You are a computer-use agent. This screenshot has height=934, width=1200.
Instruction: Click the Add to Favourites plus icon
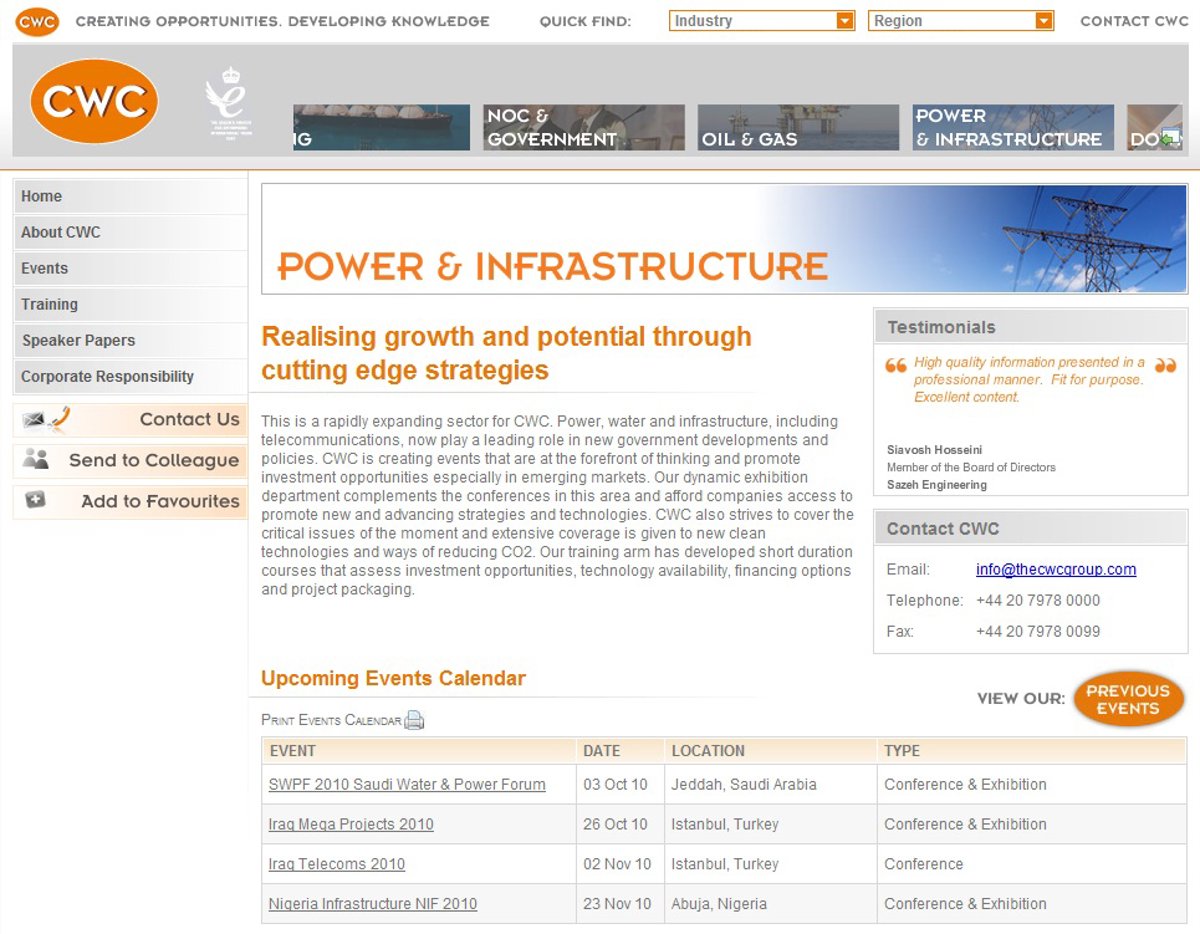[35, 501]
